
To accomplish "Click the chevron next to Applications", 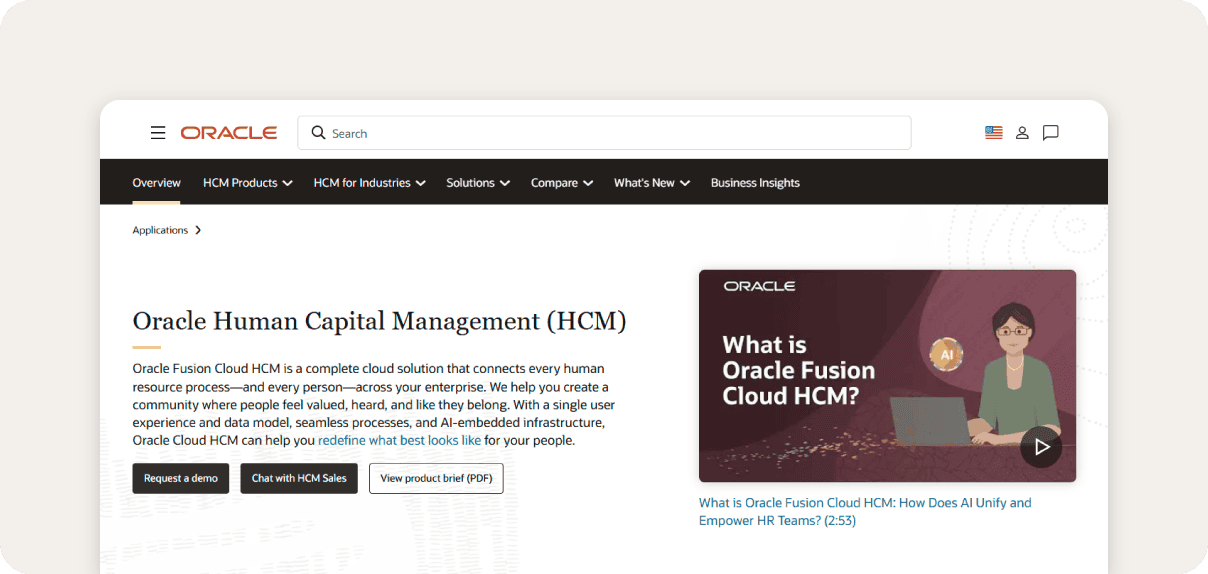I will tap(198, 230).
